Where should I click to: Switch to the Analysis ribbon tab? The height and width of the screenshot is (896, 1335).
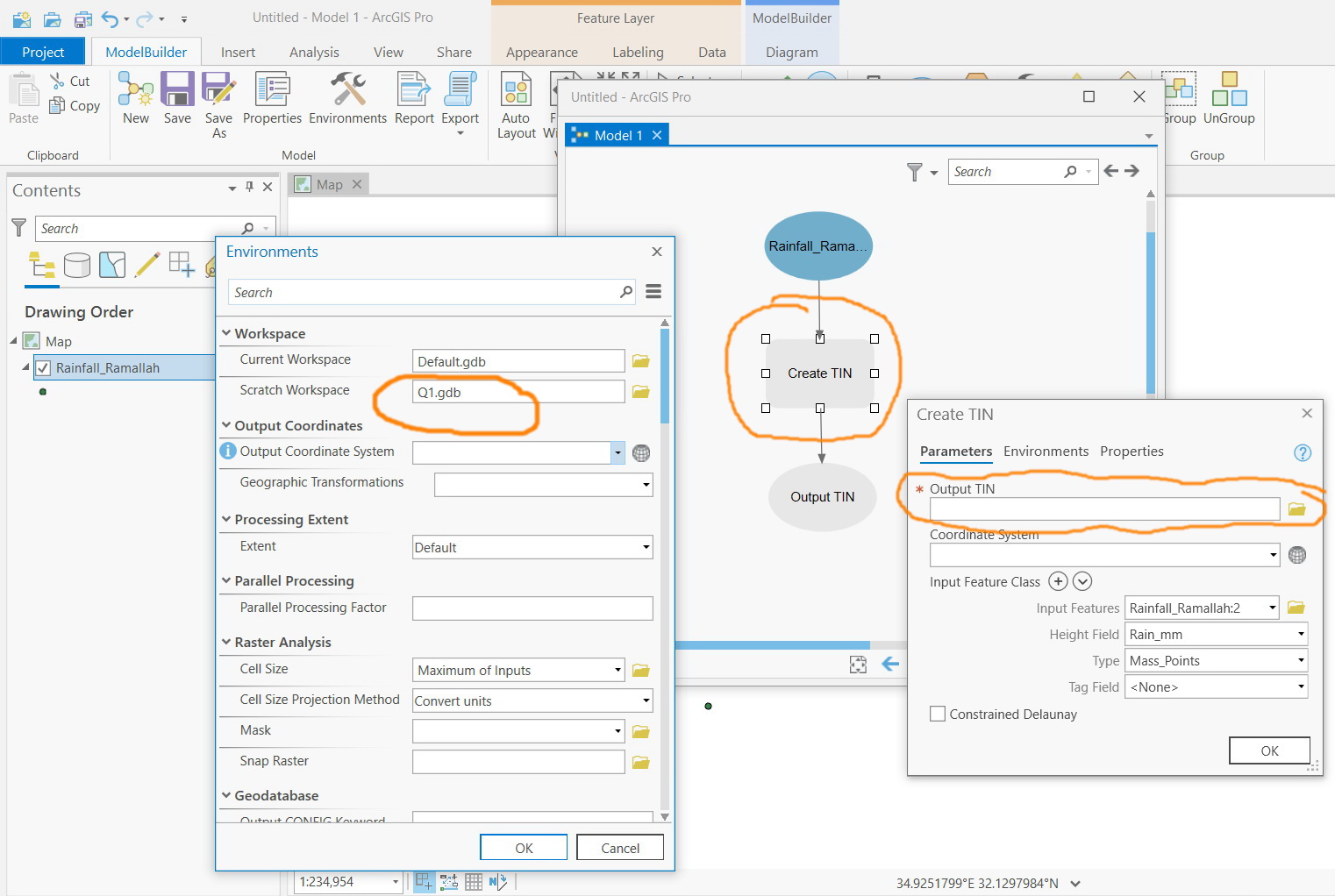click(314, 52)
